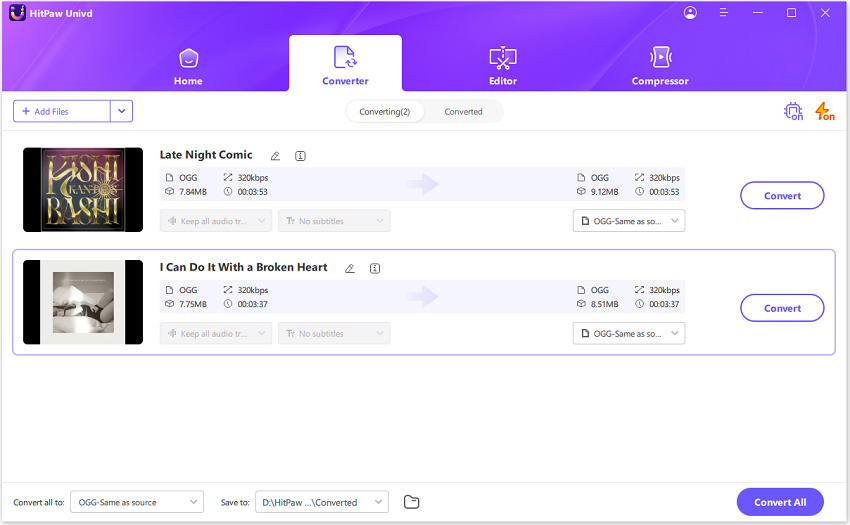Viewport: 850px width, 525px height.
Task: Click the HitPaw Univd logo icon
Action: tap(17, 13)
